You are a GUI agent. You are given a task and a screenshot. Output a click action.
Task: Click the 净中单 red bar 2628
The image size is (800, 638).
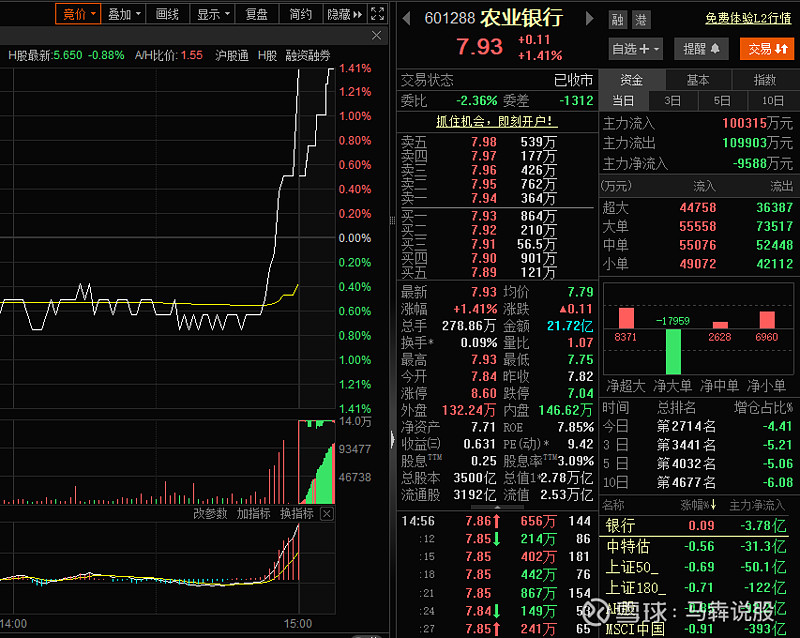[720, 325]
